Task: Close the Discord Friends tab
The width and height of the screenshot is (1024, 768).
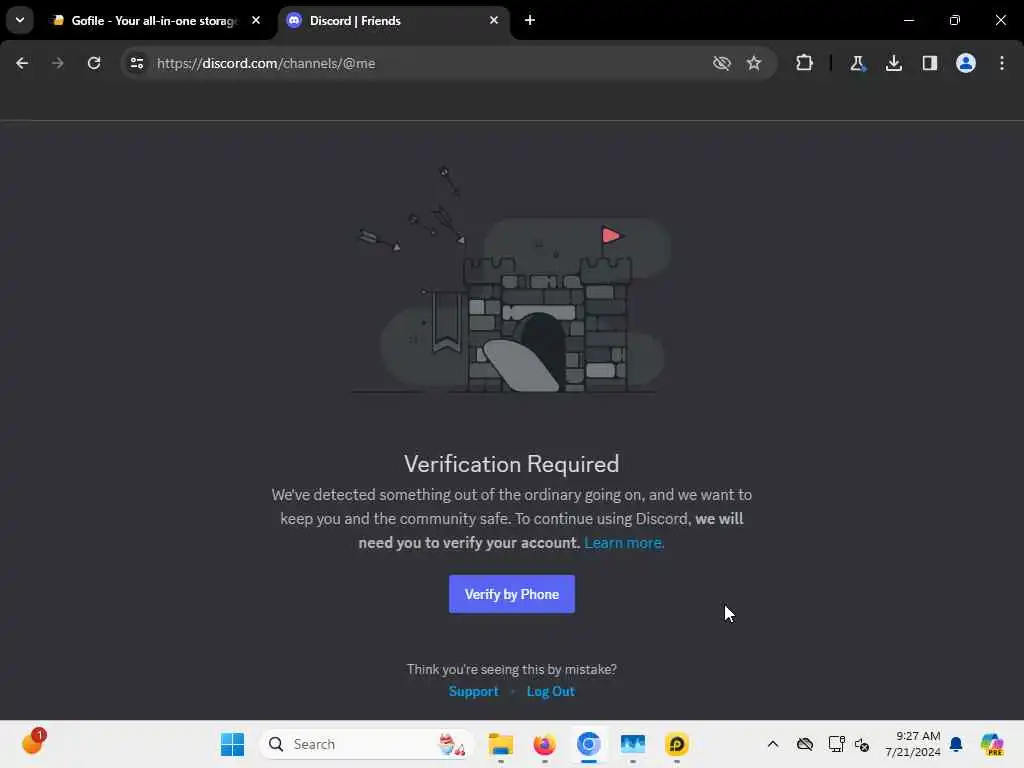Action: tap(494, 20)
